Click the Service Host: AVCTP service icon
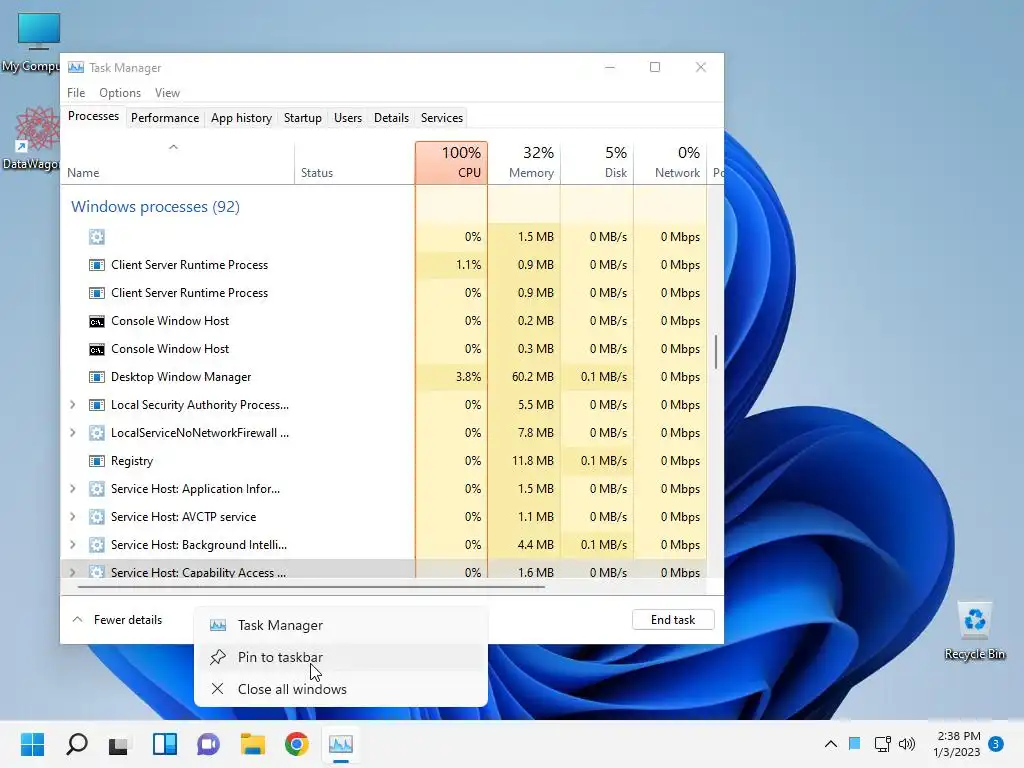The image size is (1024, 768). click(97, 517)
